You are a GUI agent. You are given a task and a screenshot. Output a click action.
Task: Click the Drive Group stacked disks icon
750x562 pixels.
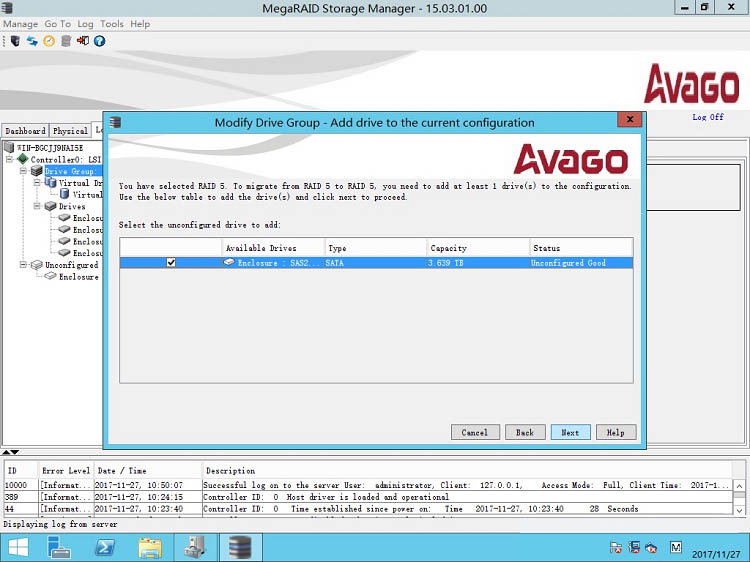coord(36,171)
